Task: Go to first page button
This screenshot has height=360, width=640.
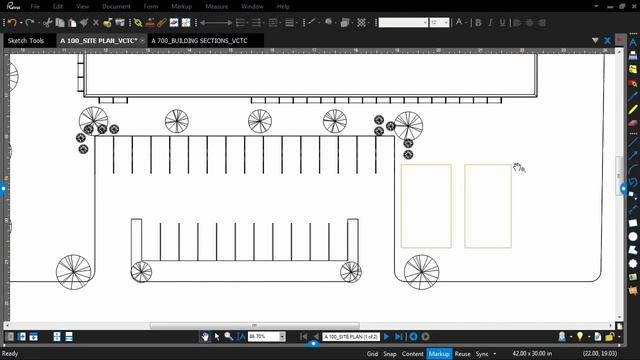Action: pyautogui.click(x=303, y=336)
